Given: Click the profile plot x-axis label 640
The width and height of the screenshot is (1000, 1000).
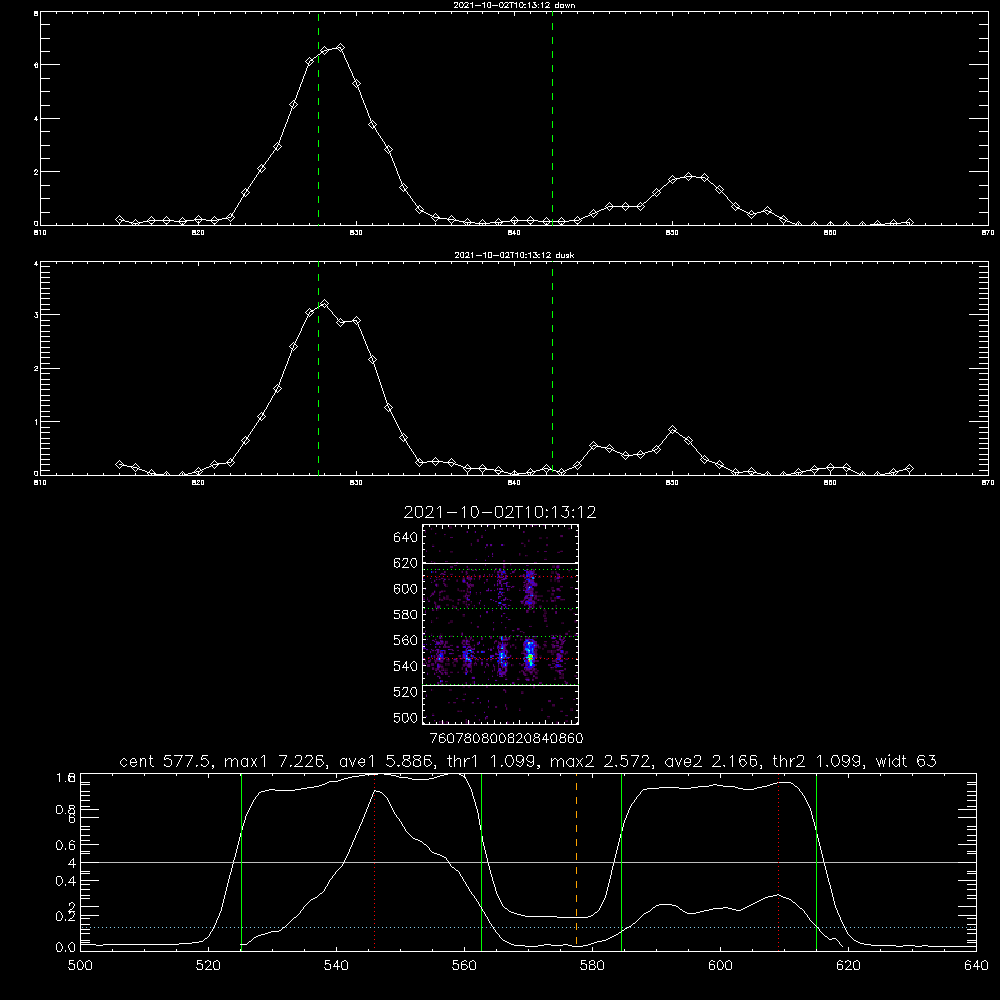Looking at the screenshot, I should [976, 966].
